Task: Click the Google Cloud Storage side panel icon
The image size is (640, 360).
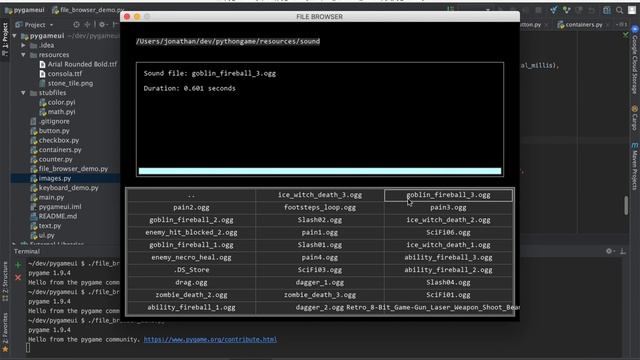Action: (635, 29)
